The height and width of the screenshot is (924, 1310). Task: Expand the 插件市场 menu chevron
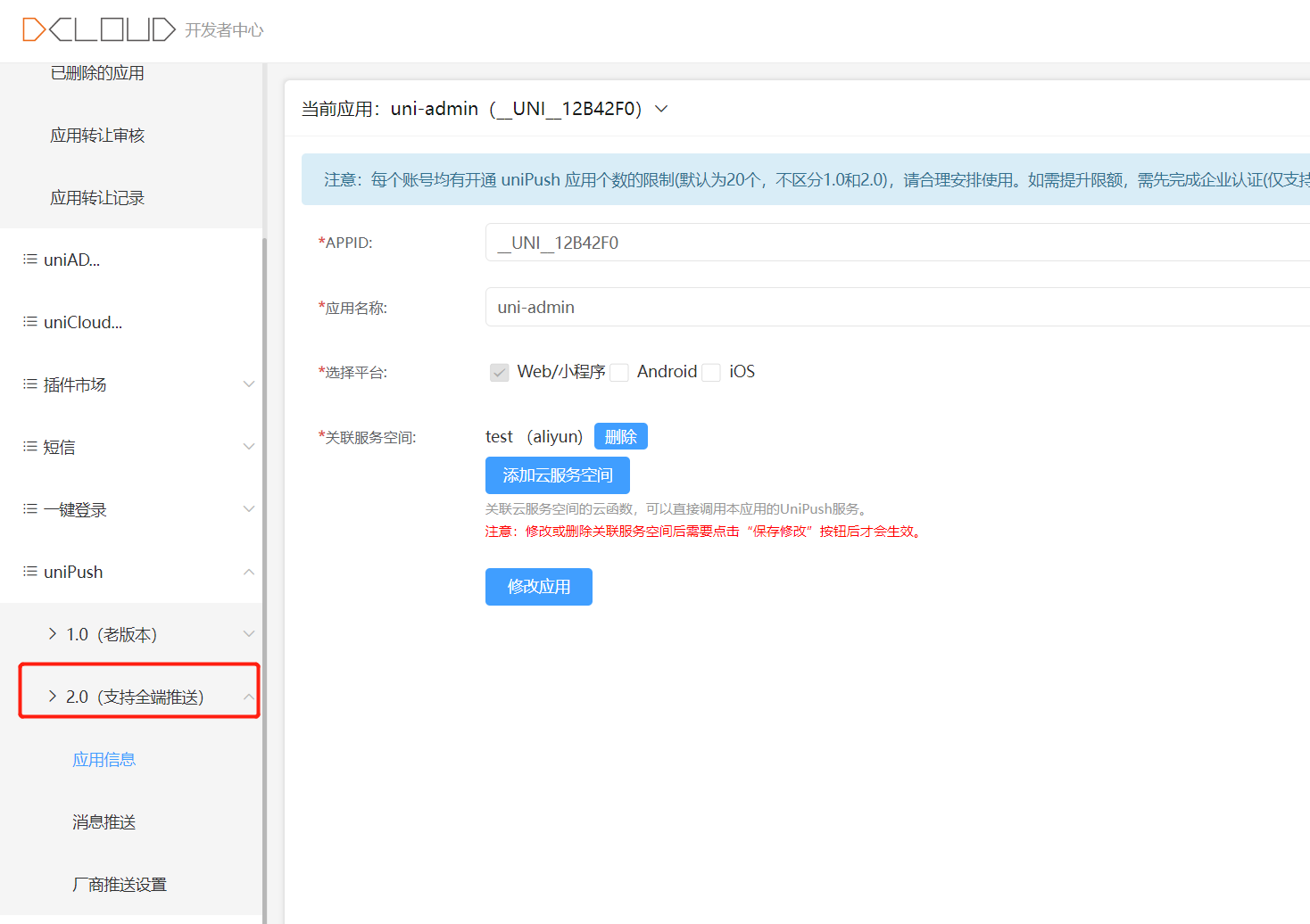[249, 384]
